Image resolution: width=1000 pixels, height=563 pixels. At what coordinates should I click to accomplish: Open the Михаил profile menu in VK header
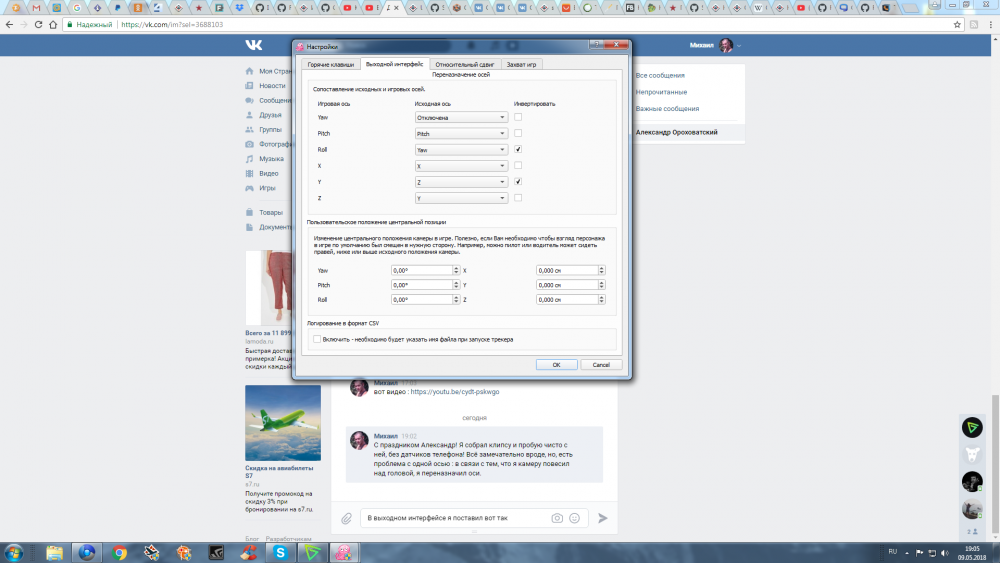tap(715, 45)
